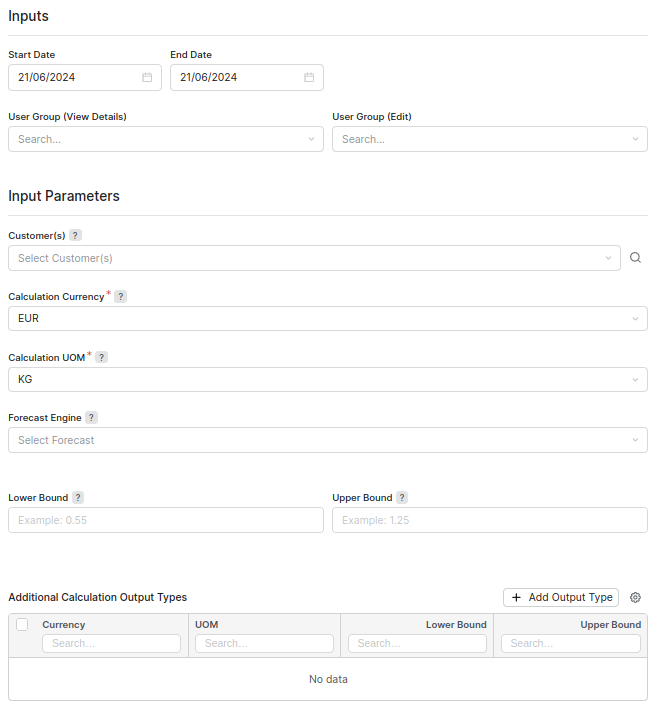Toggle the select-all checkbox in table header
This screenshot has height=716, width=666.
point(22,625)
